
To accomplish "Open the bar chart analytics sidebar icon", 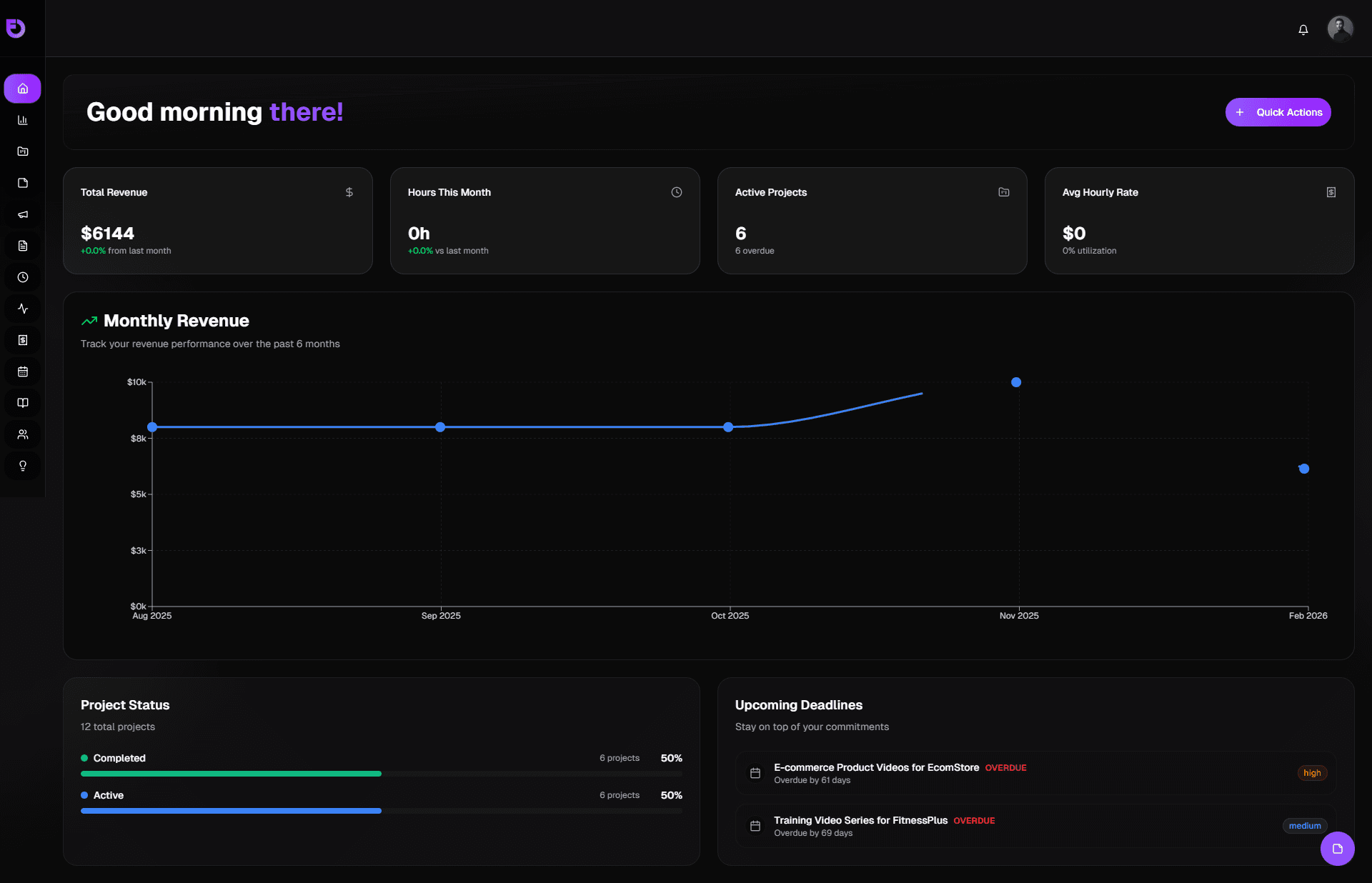I will point(23,120).
